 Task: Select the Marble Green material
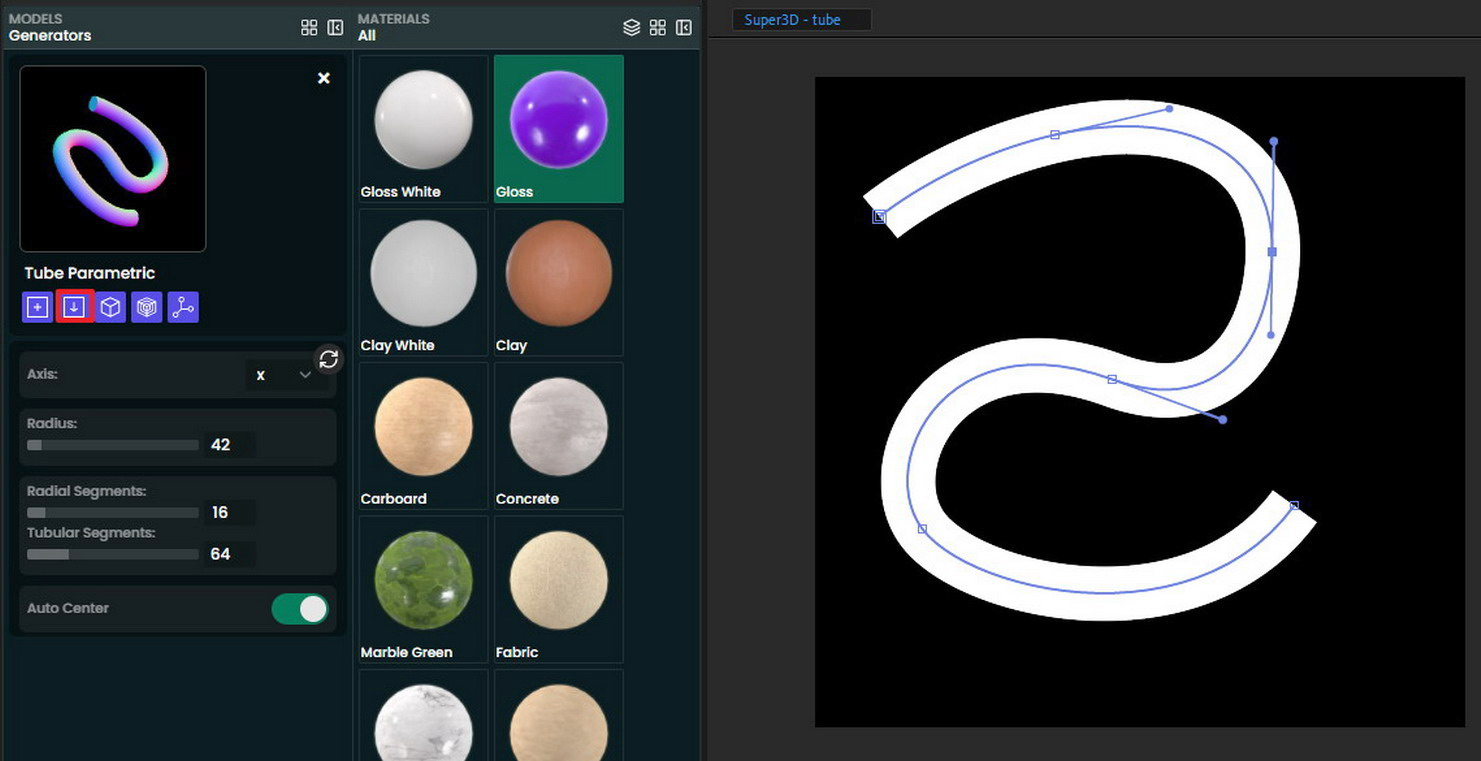[x=423, y=589]
